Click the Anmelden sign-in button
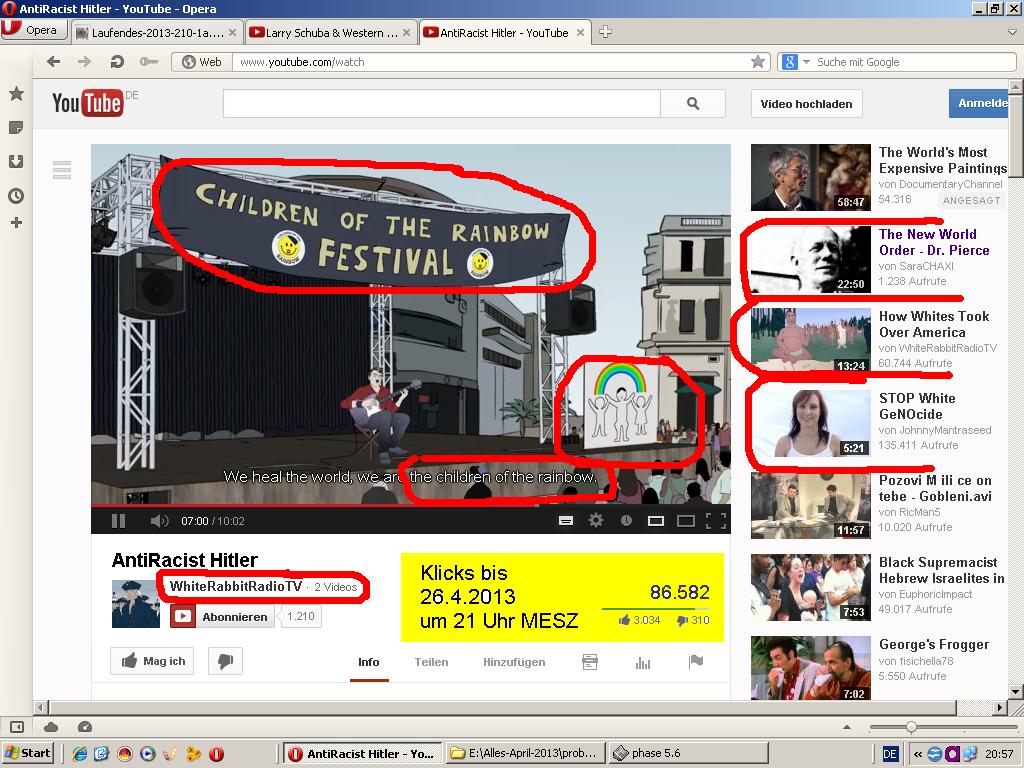Screen dimensions: 1024x768 [x=978, y=103]
